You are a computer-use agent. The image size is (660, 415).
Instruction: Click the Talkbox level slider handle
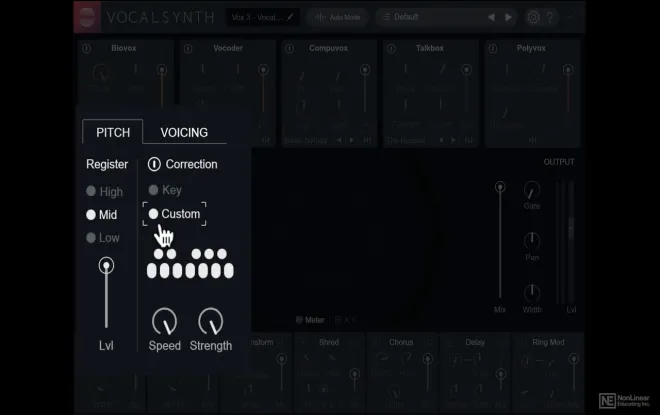click(x=466, y=69)
